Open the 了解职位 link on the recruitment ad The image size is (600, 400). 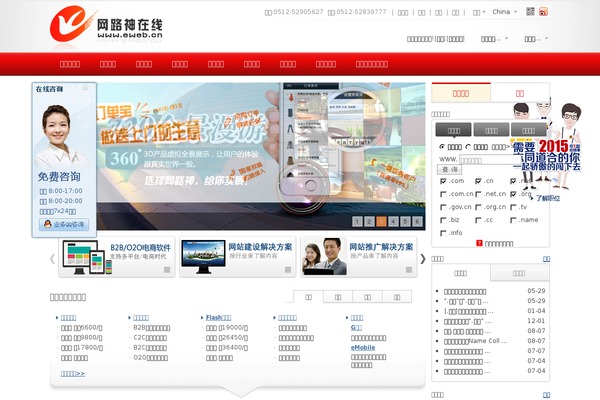pyautogui.click(x=548, y=198)
